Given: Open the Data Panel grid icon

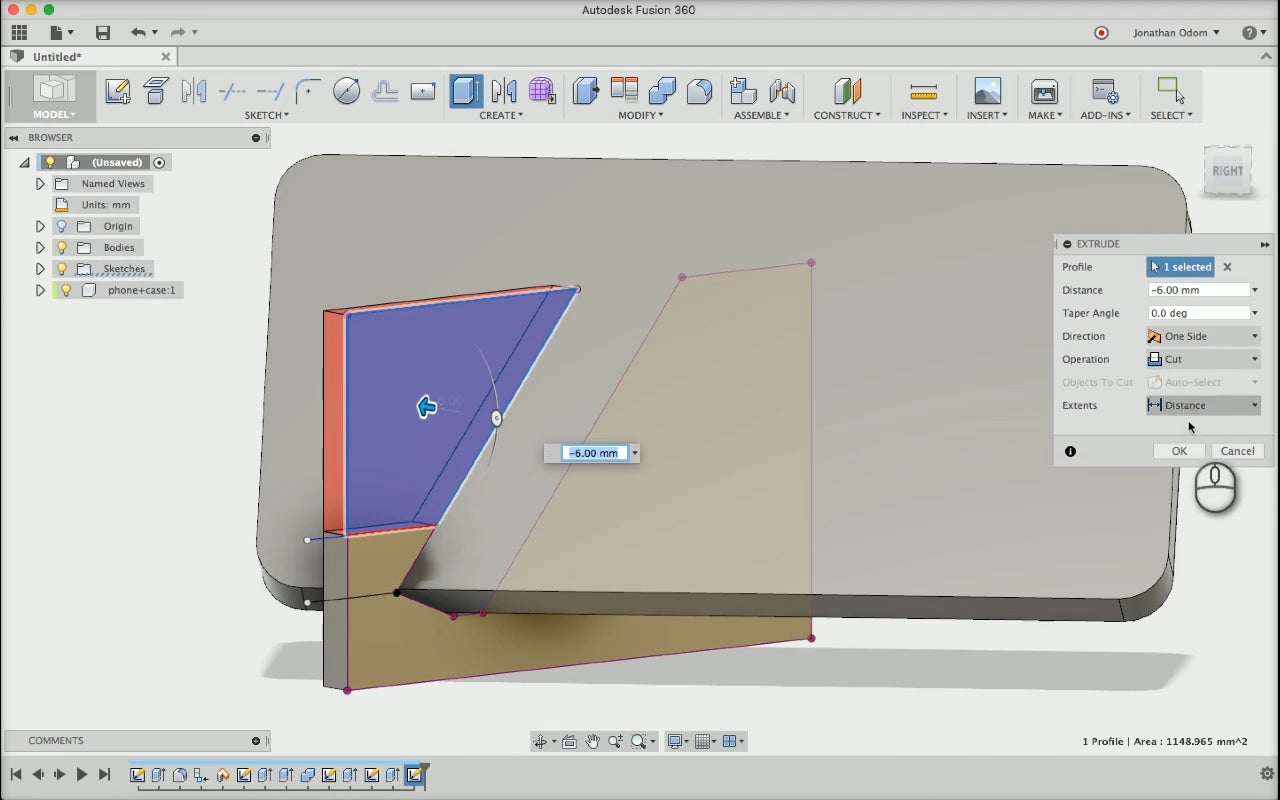Looking at the screenshot, I should coord(18,33).
